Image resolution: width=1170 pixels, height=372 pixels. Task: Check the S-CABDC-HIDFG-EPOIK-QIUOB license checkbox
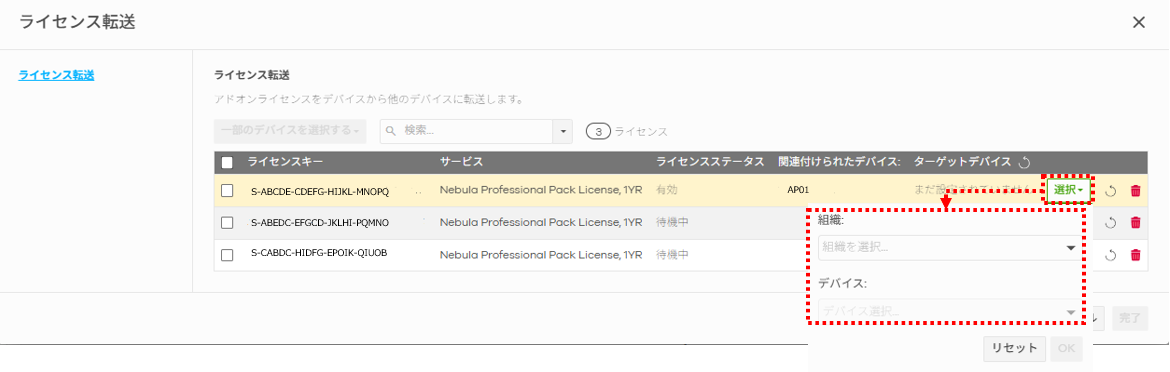(228, 255)
